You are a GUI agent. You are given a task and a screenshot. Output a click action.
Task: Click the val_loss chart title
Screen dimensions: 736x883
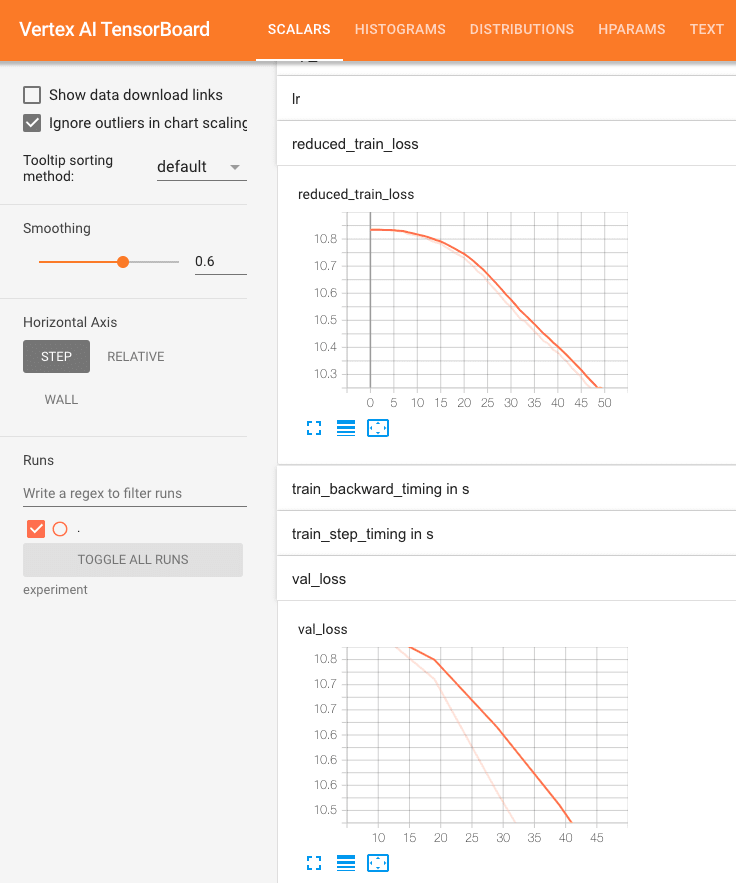[x=323, y=629]
